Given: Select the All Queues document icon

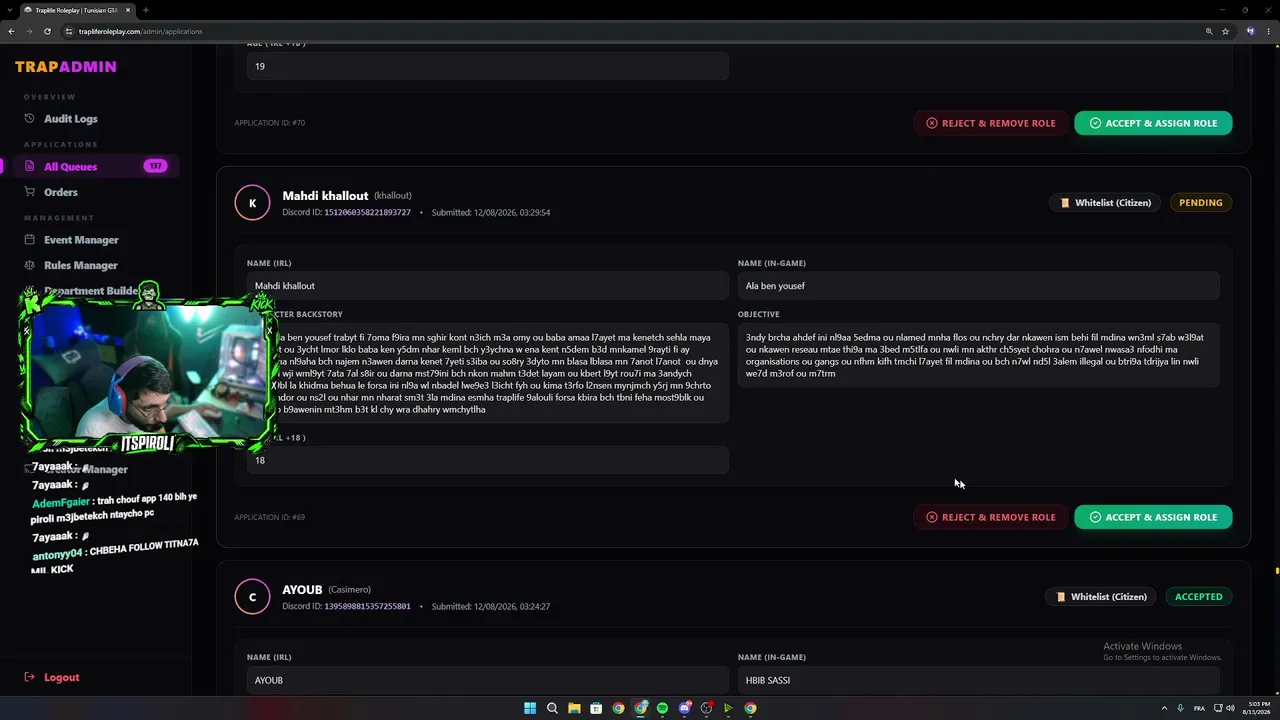Looking at the screenshot, I should 30,167.
